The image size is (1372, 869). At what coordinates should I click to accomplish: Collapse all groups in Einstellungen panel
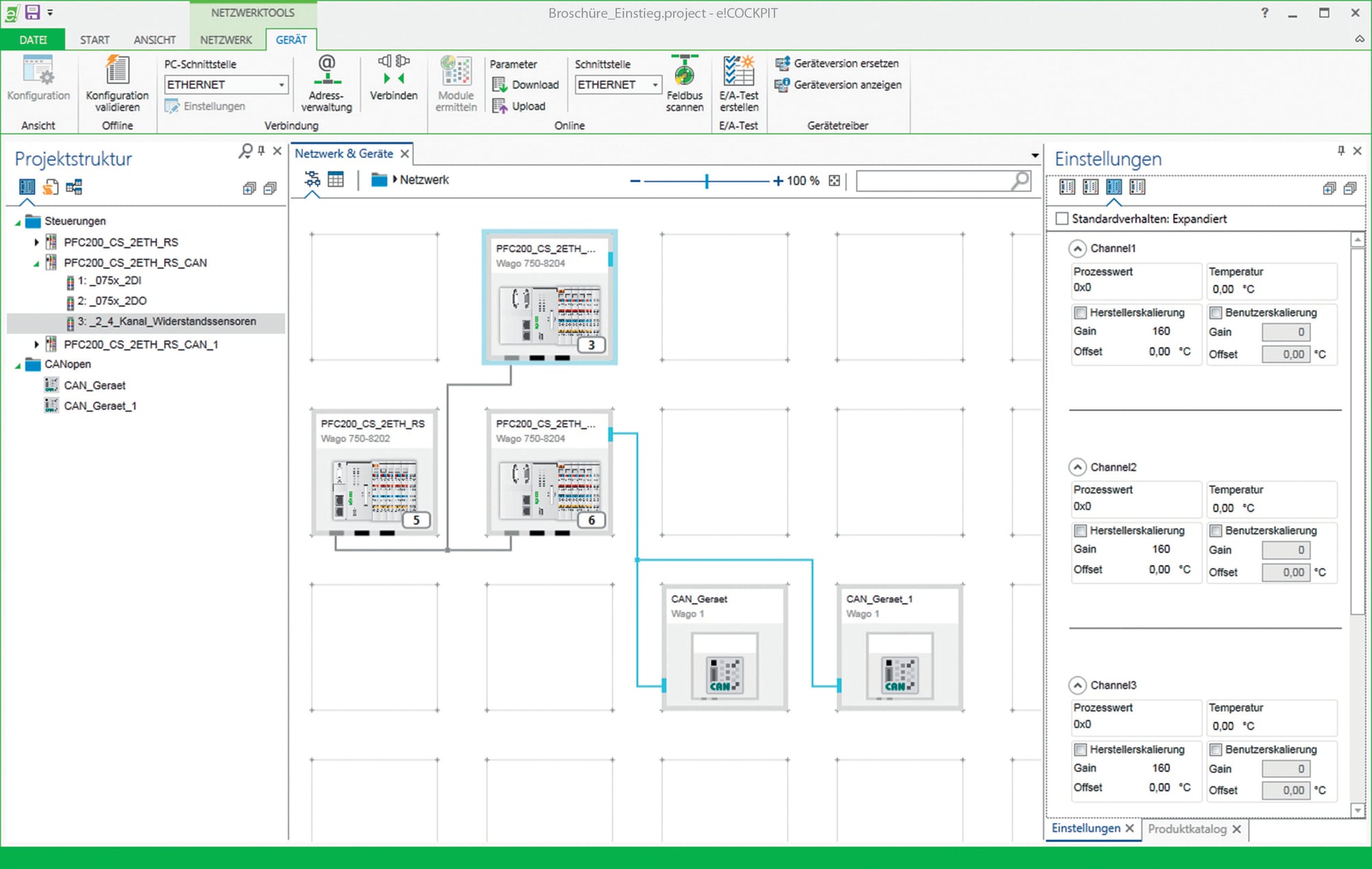click(x=1350, y=188)
